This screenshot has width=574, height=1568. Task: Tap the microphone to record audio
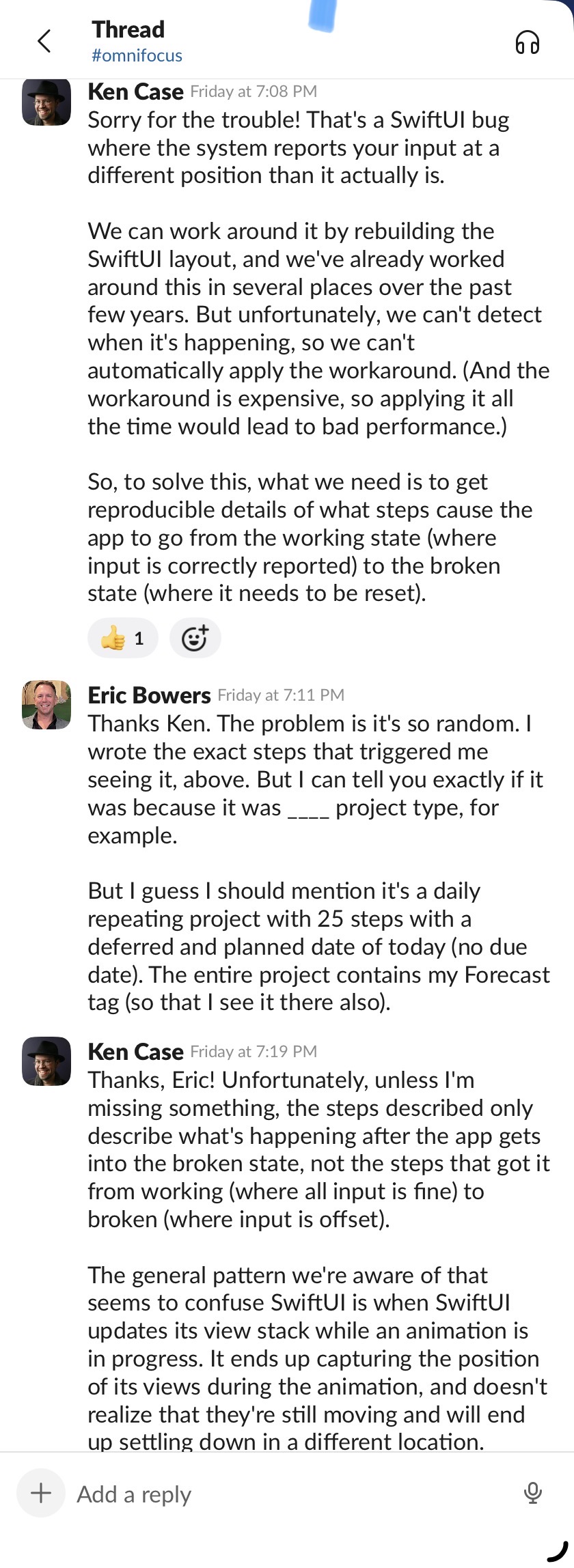532,1493
